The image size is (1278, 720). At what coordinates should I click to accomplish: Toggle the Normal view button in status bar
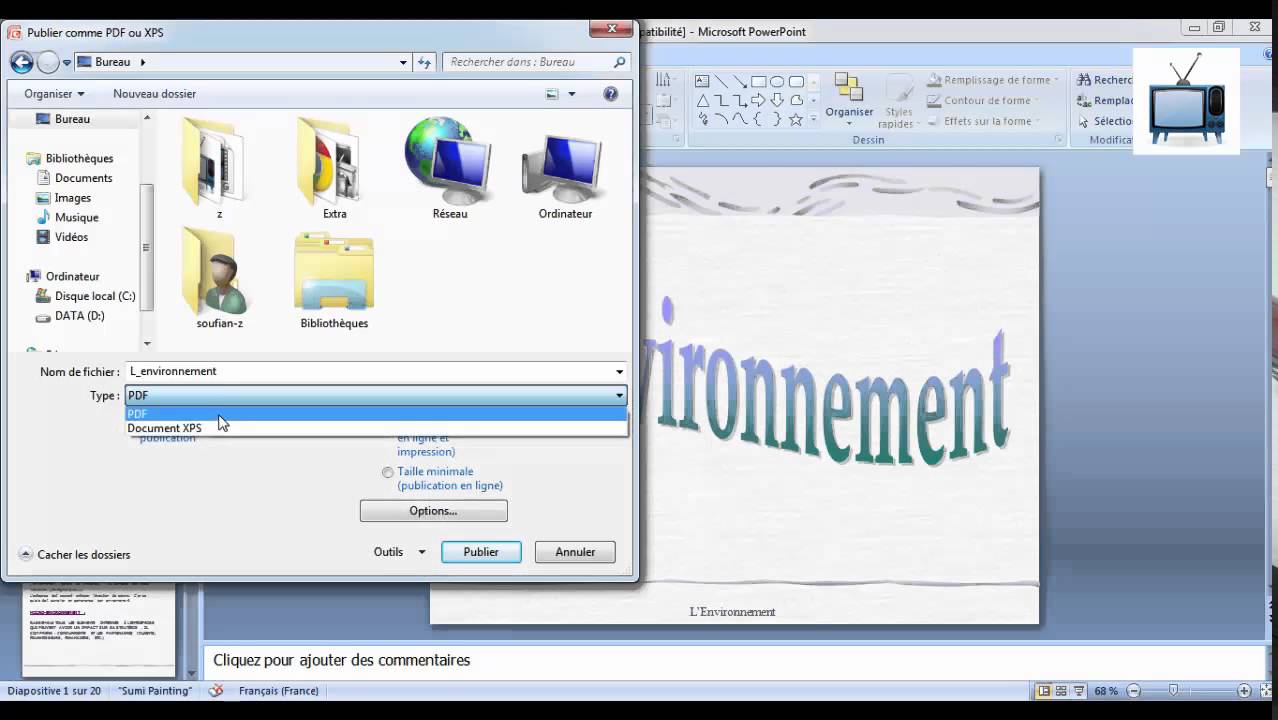pyautogui.click(x=1043, y=690)
